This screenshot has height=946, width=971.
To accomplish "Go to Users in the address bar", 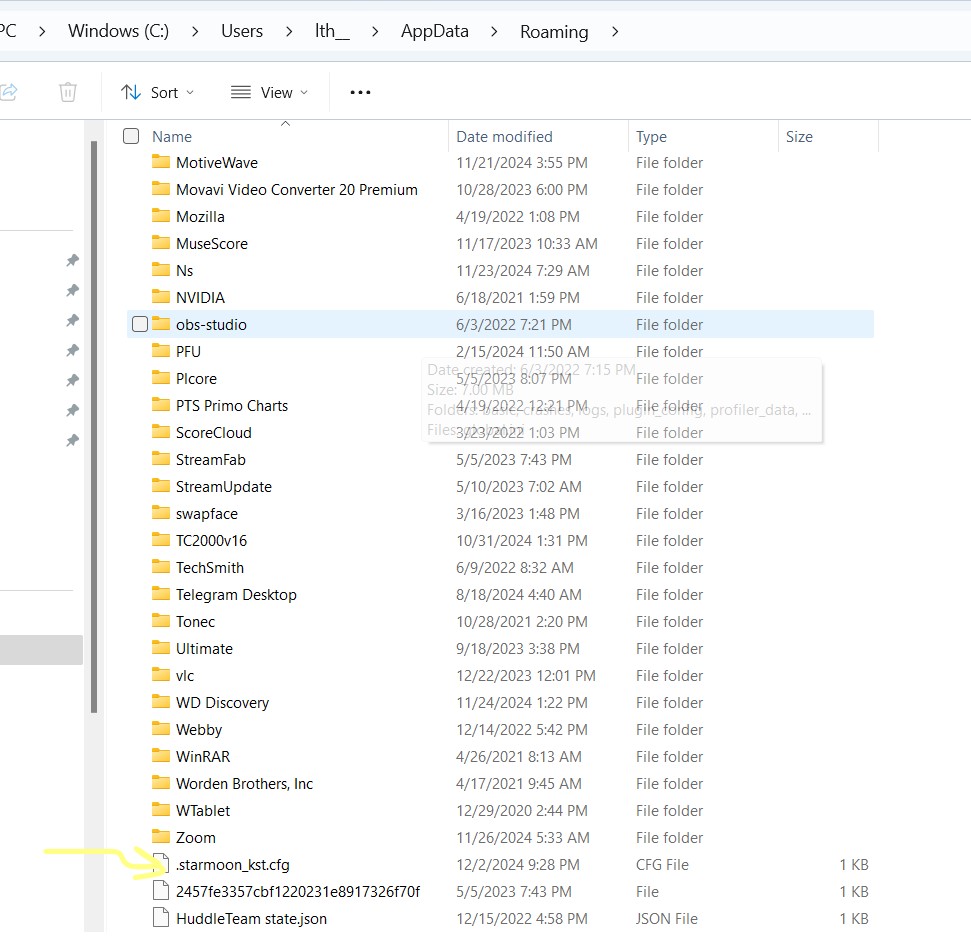I will 242,31.
